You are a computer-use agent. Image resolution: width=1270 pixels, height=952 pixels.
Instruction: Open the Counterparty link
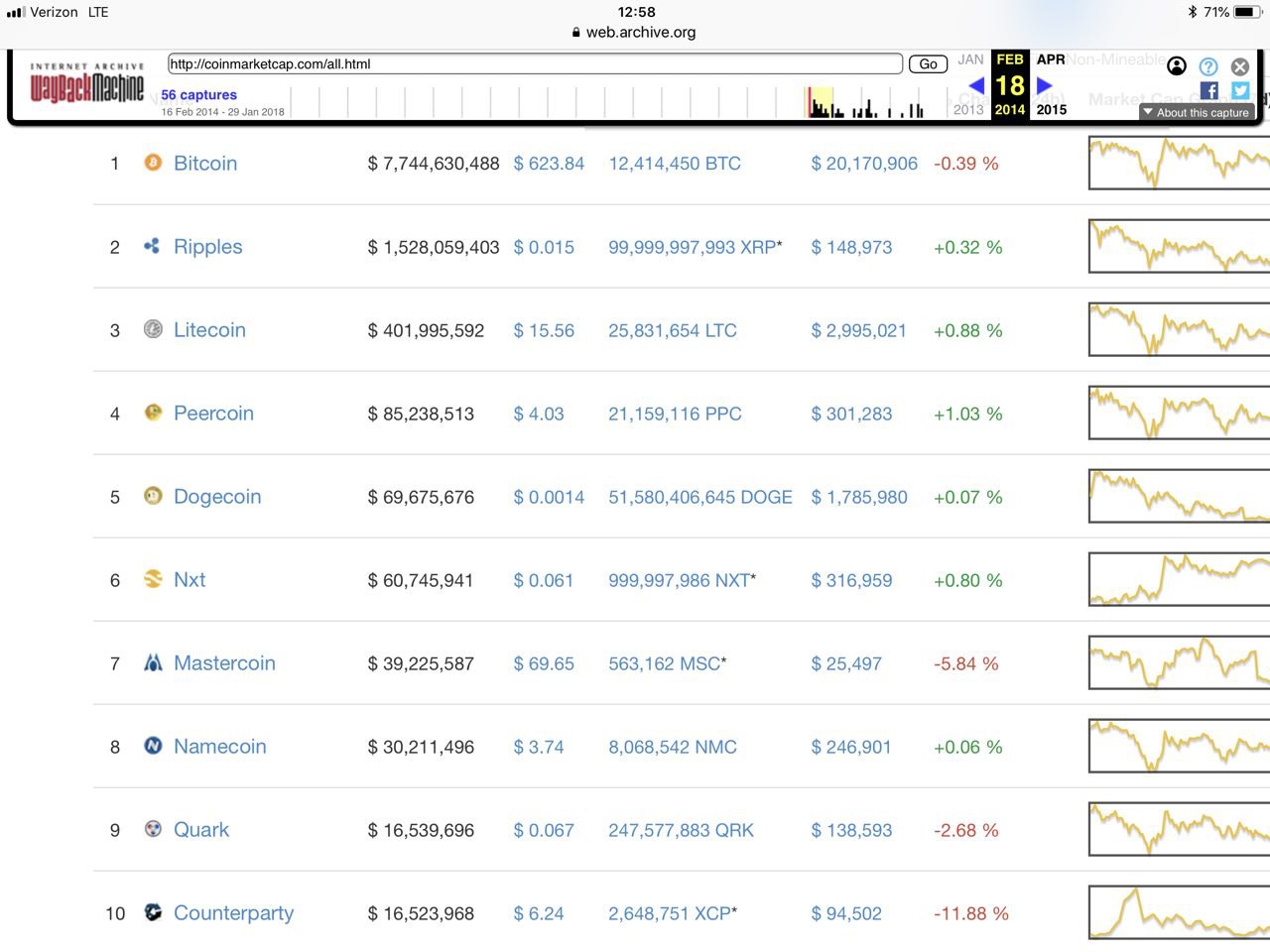coord(234,913)
